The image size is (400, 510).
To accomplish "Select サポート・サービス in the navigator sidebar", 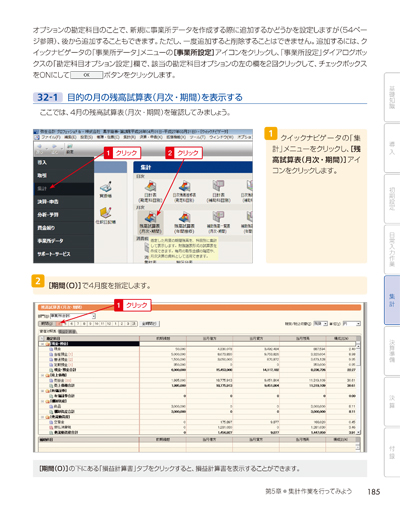I will click(x=63, y=254).
